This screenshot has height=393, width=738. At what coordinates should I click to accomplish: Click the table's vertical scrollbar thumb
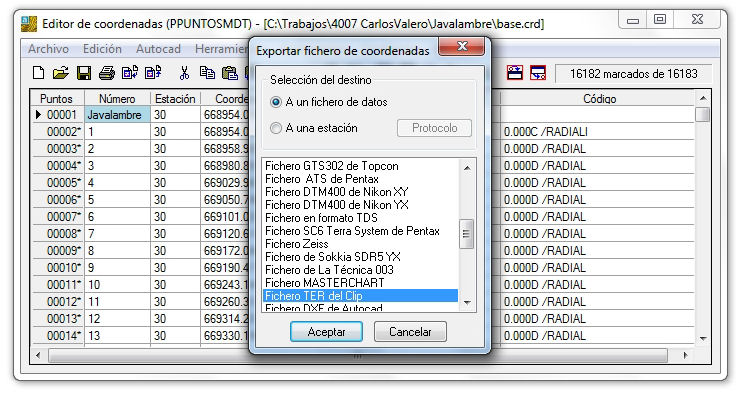pyautogui.click(x=703, y=114)
